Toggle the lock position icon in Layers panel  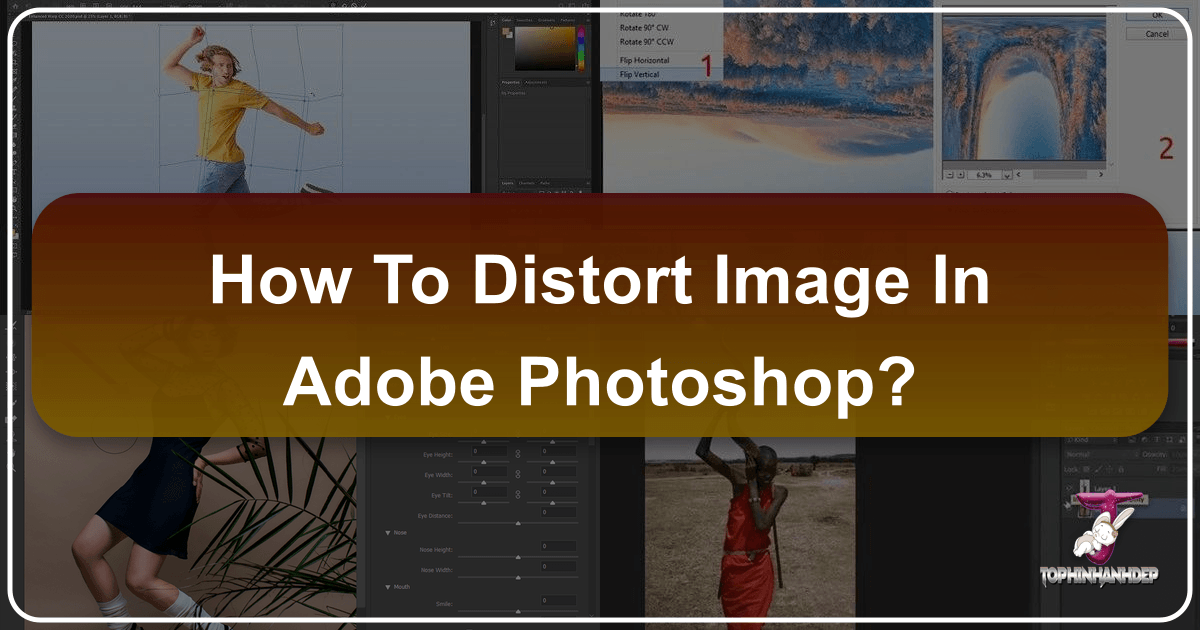click(1109, 468)
